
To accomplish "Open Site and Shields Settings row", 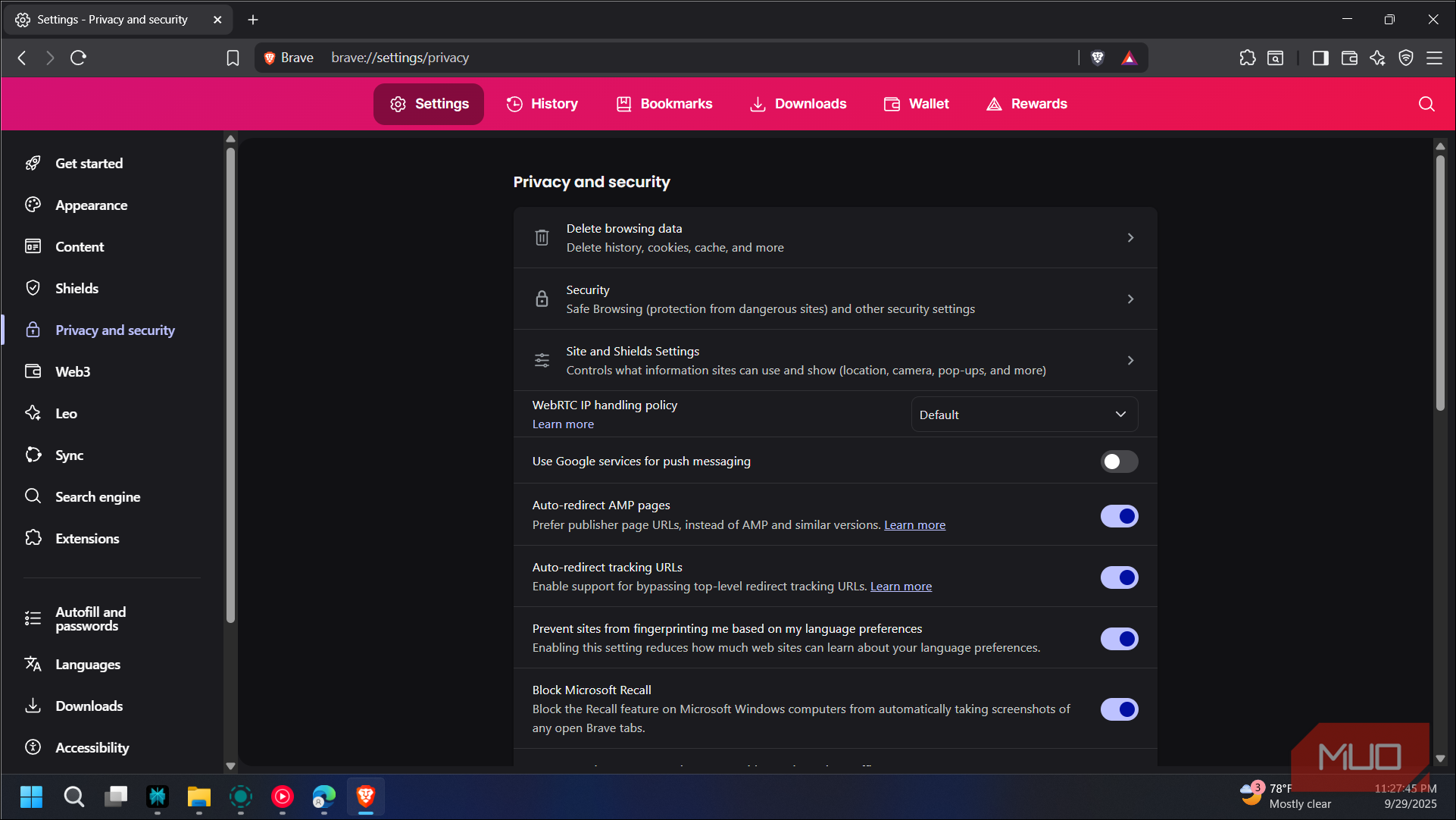I will (x=835, y=361).
